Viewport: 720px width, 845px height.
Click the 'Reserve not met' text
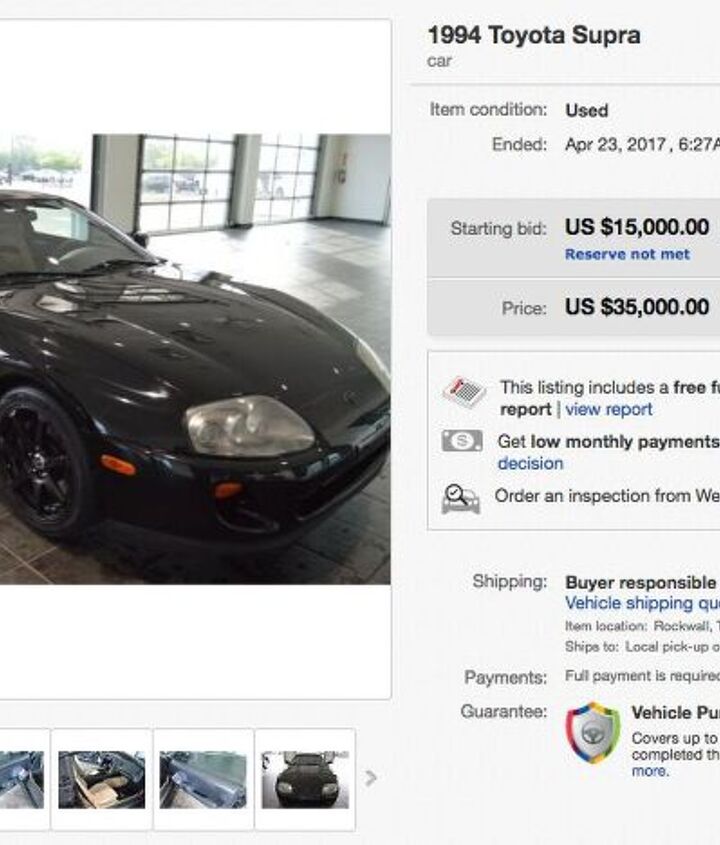(x=627, y=254)
